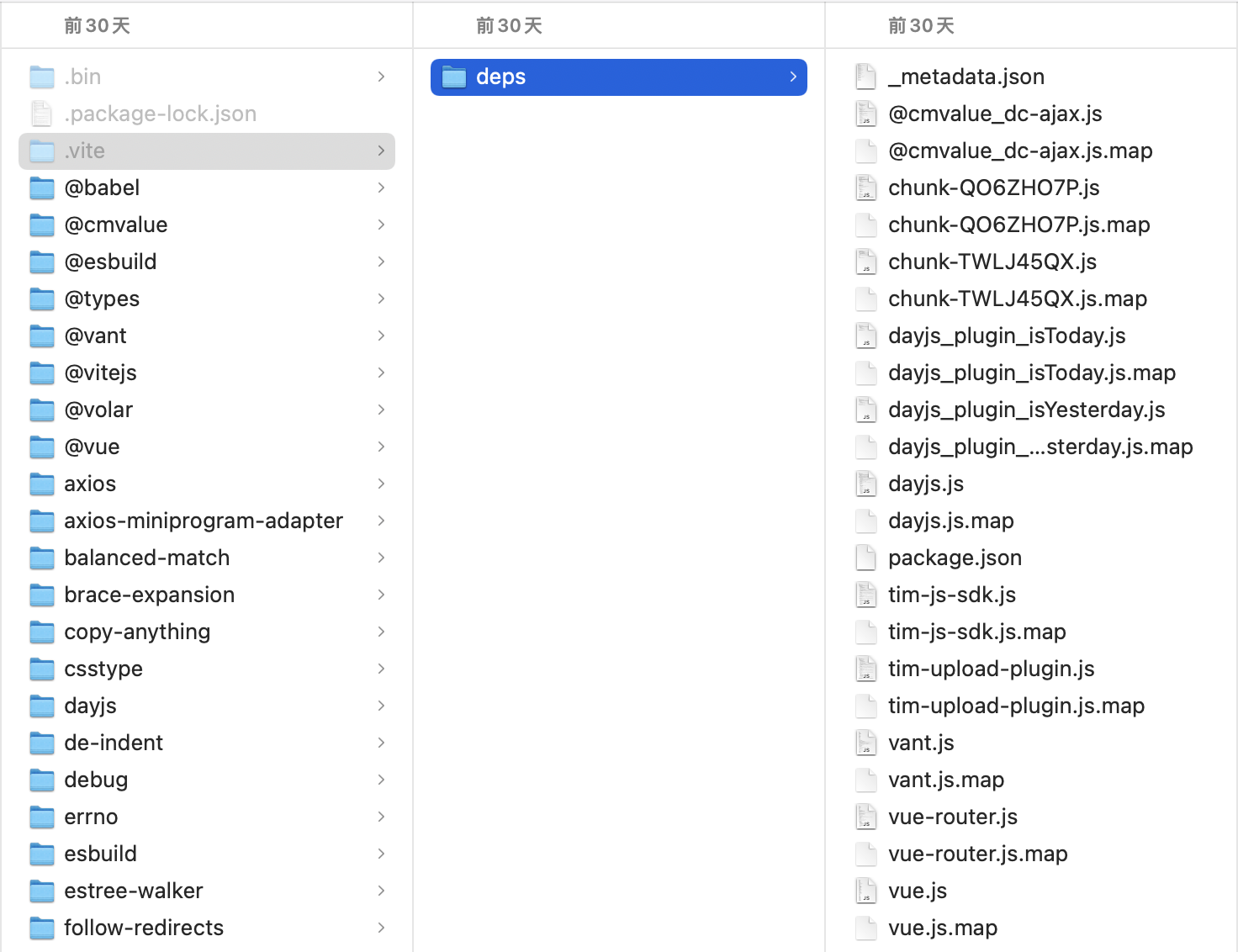This screenshot has width=1238, height=952.
Task: Expand the deps folder chevron
Action: point(793,77)
